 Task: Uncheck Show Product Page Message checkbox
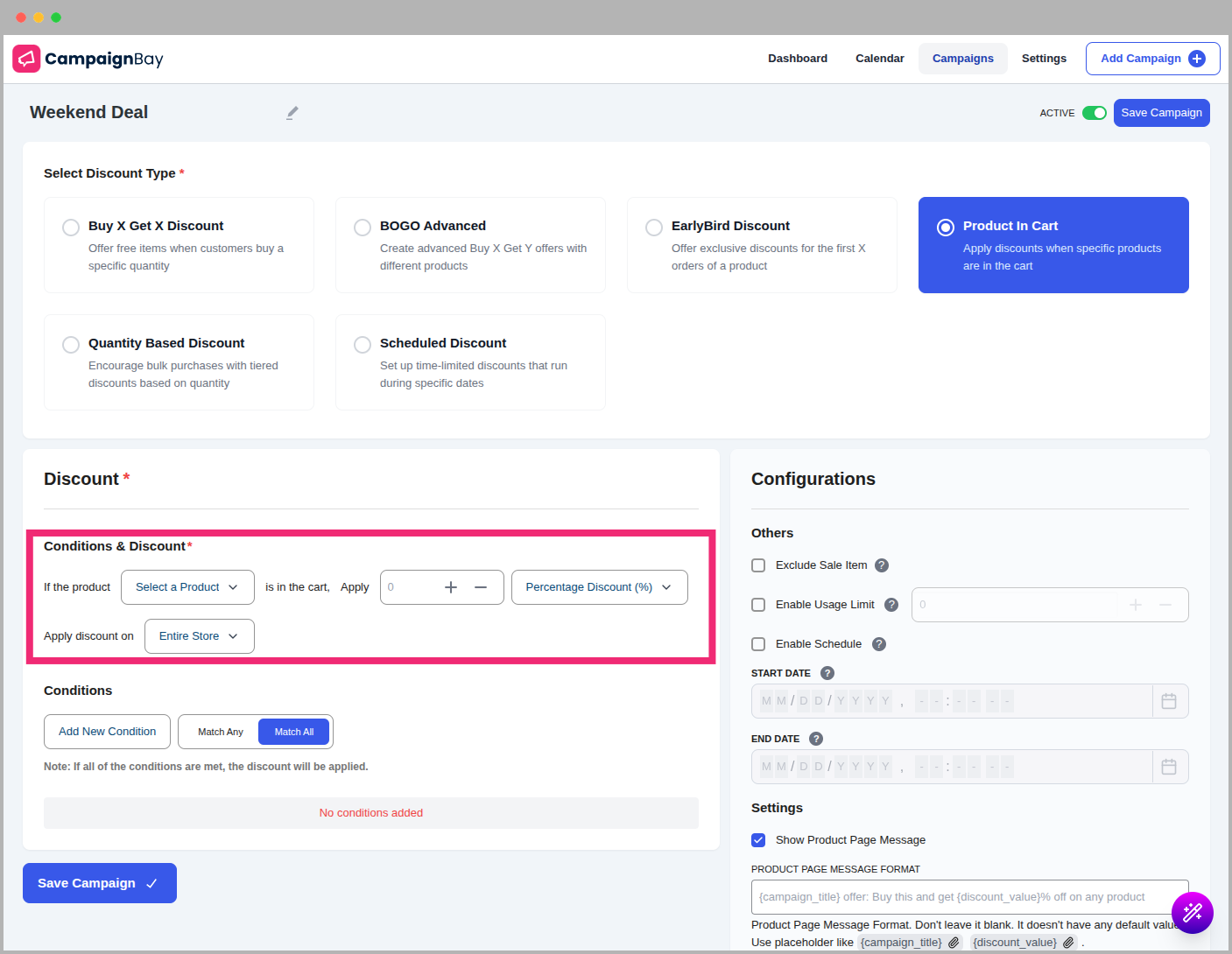[758, 840]
